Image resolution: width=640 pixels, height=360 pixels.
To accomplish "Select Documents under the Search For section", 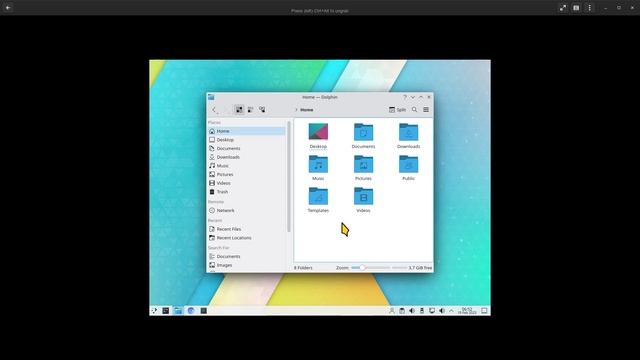I will point(247,256).
